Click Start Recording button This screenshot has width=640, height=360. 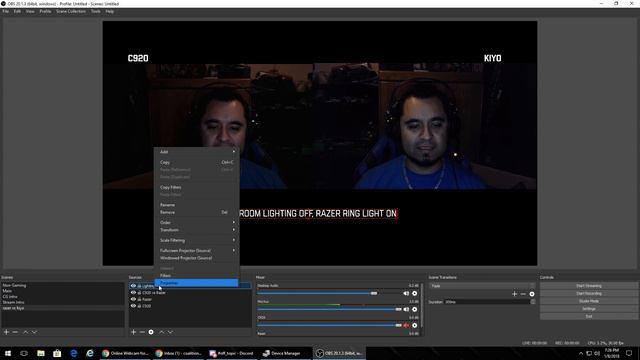click(x=589, y=293)
